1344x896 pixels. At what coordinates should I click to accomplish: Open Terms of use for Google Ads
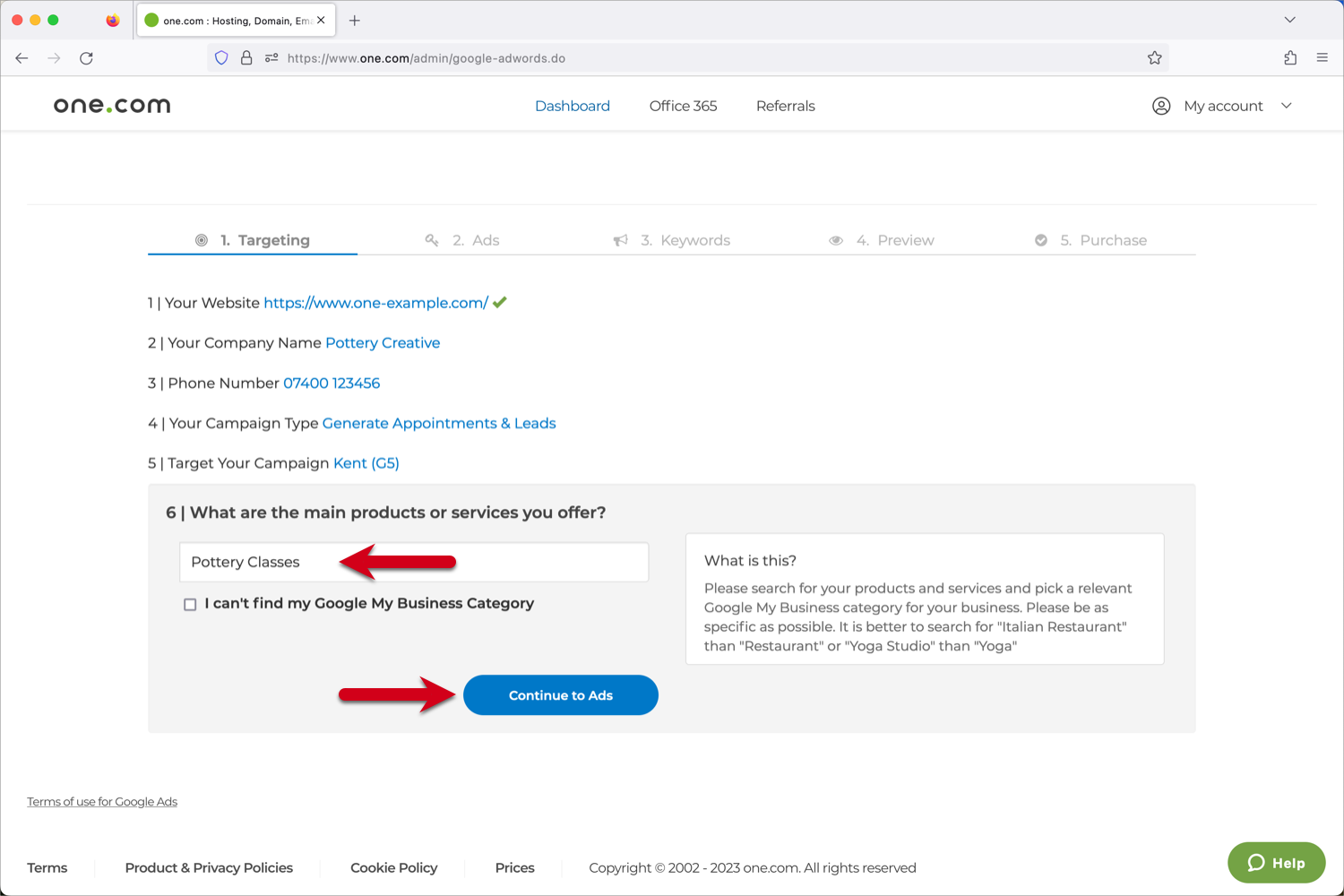click(101, 801)
